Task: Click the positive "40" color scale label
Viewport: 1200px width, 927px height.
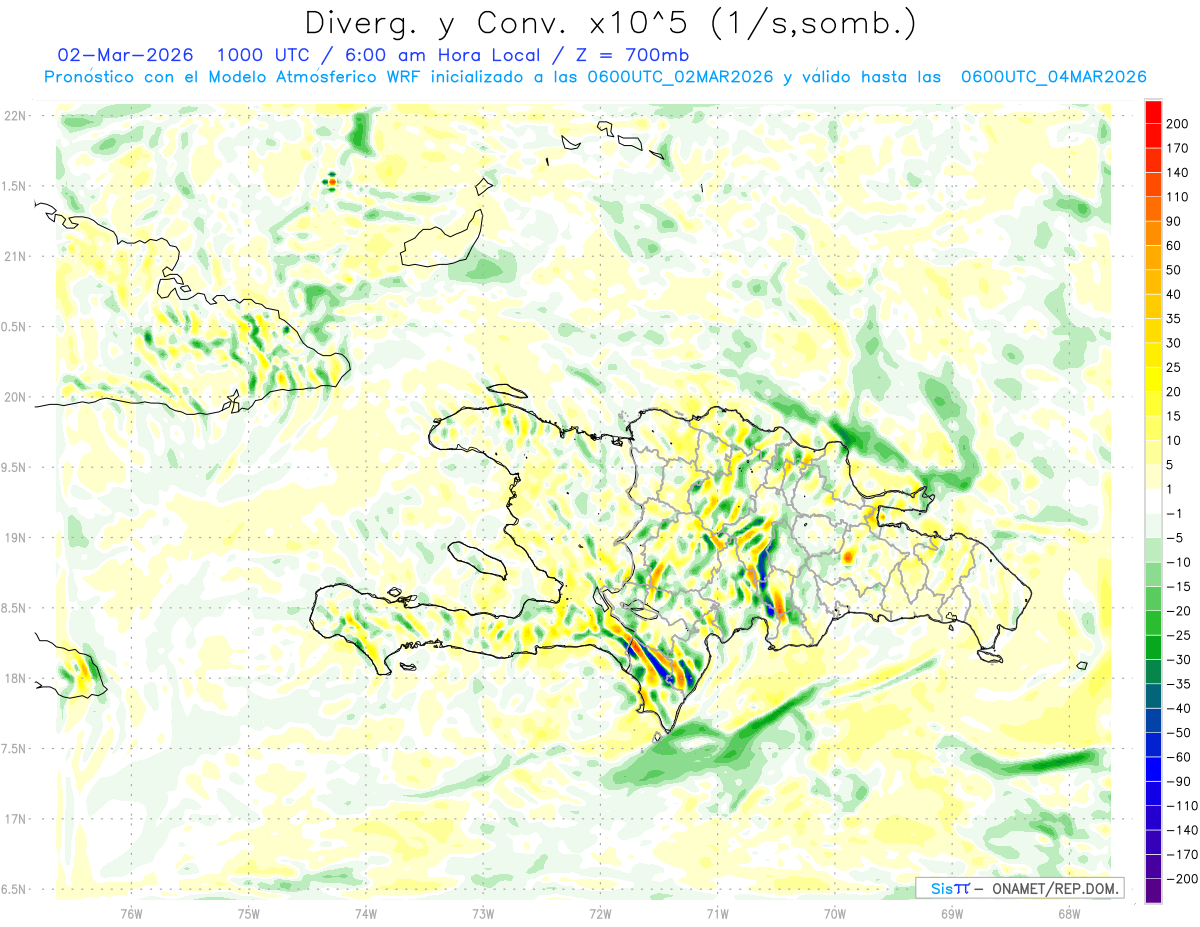Action: click(x=1174, y=295)
